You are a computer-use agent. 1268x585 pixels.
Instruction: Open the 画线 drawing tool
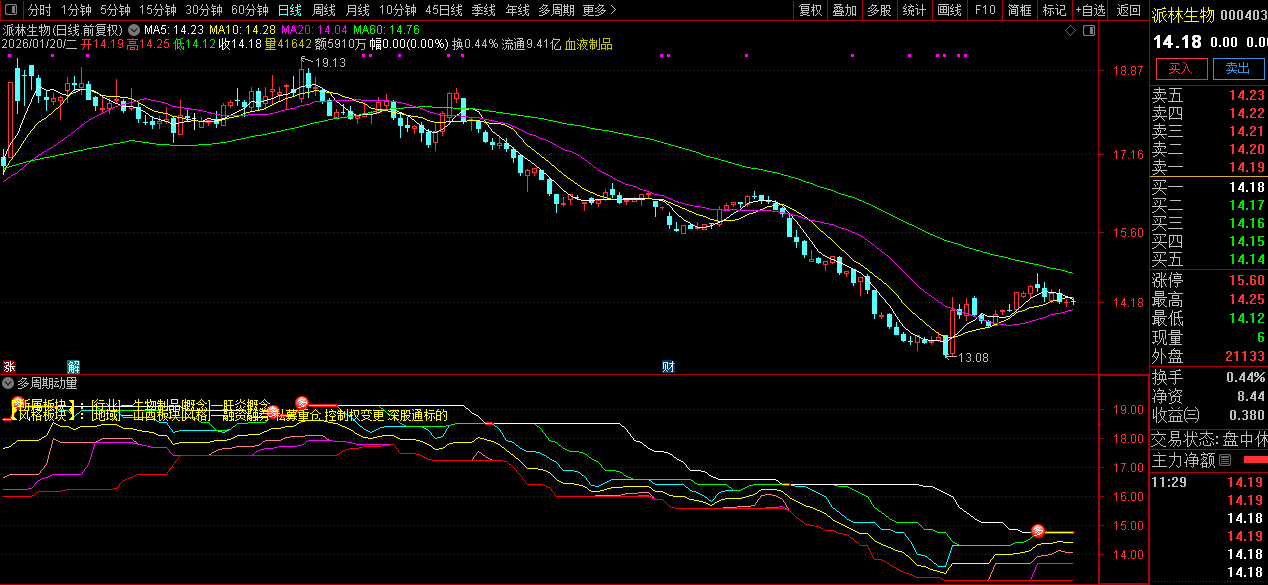click(948, 10)
